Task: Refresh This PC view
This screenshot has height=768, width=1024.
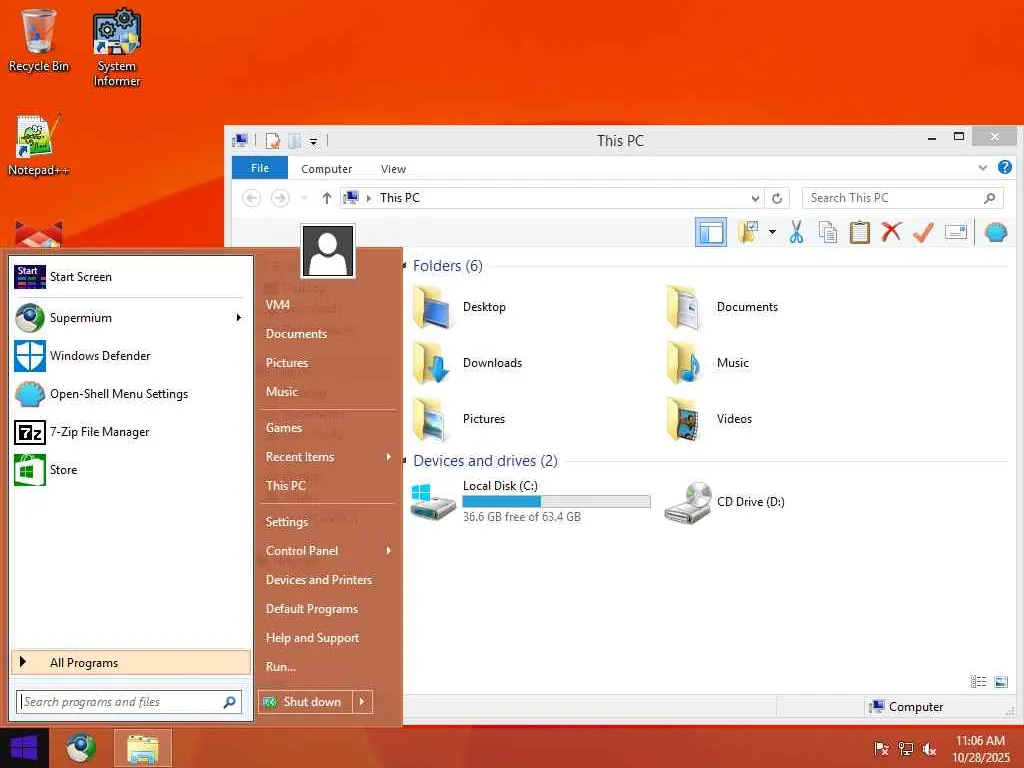Action: point(777,198)
